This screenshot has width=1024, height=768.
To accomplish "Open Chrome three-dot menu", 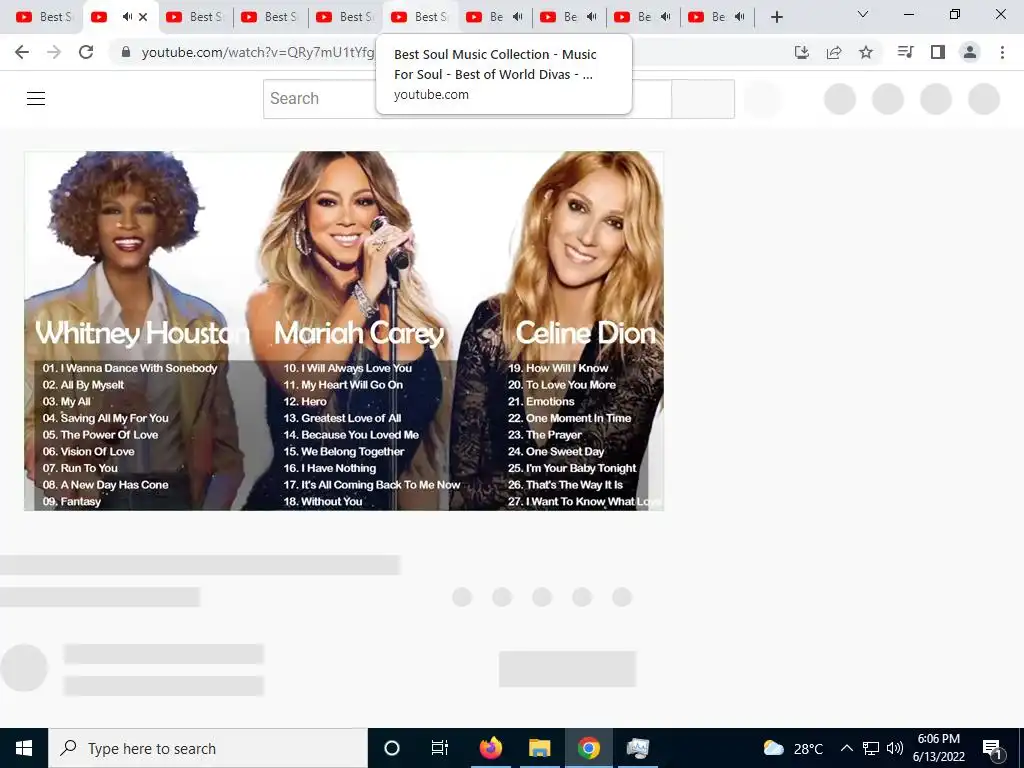I will [1002, 52].
